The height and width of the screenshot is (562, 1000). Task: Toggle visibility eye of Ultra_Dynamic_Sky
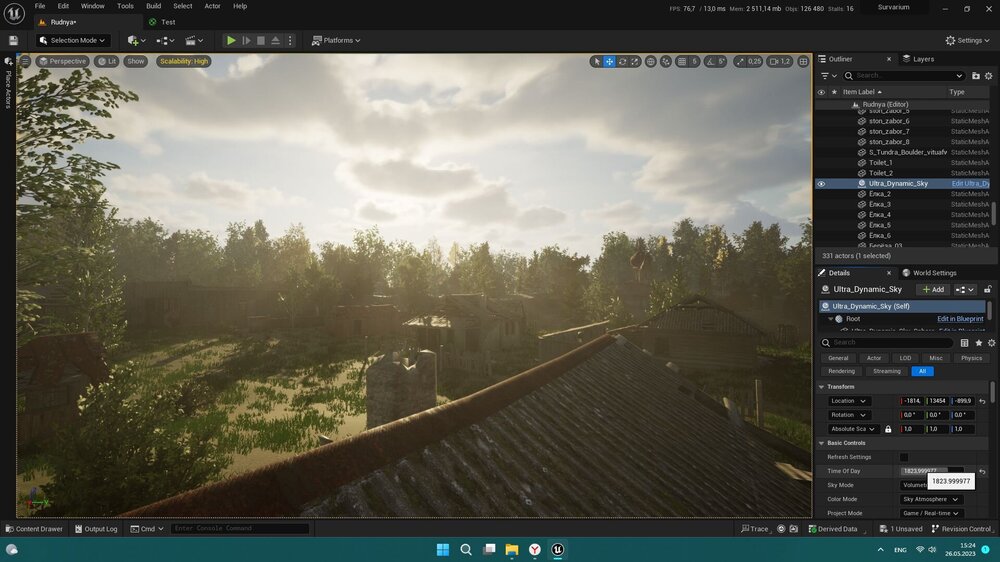[821, 184]
